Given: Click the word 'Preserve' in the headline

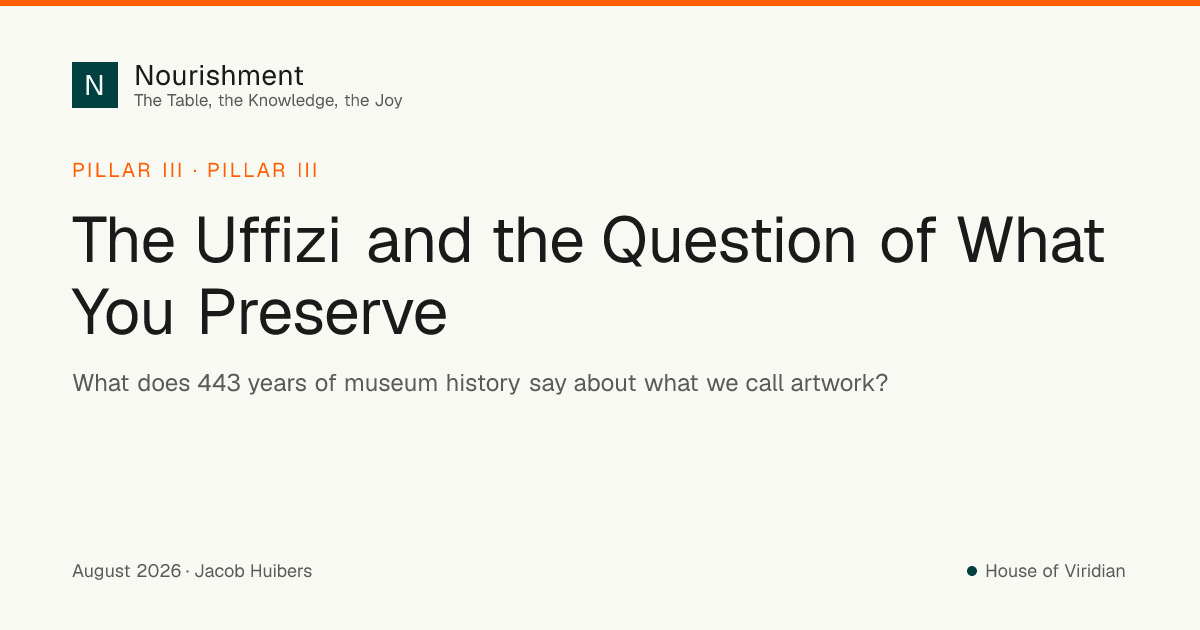Looking at the screenshot, I should (322, 311).
